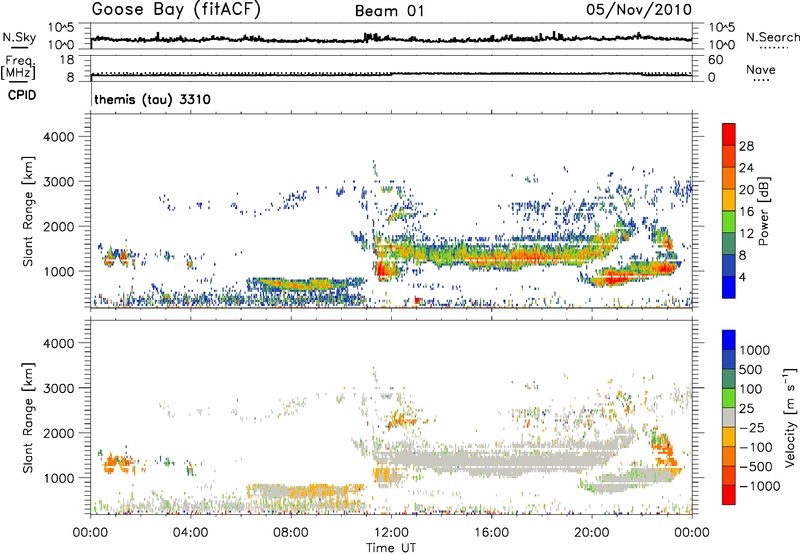Click the 'Goose Bay (fitACF)' title text
Image resolution: width=800 pixels, height=554 pixels.
click(x=176, y=10)
